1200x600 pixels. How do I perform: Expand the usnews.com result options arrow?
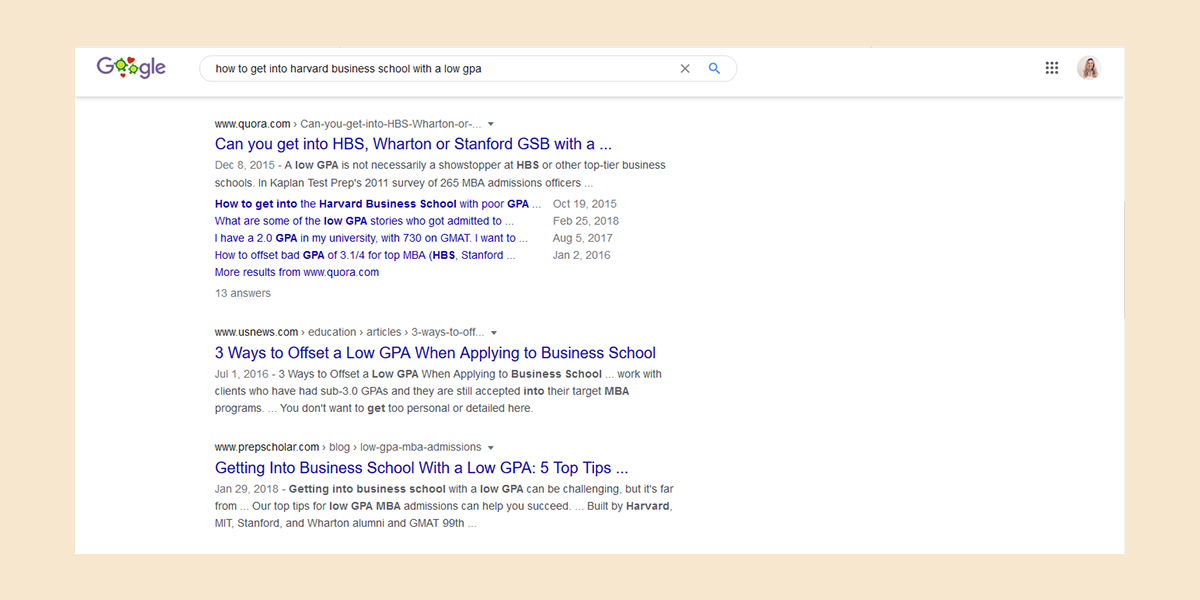[494, 332]
